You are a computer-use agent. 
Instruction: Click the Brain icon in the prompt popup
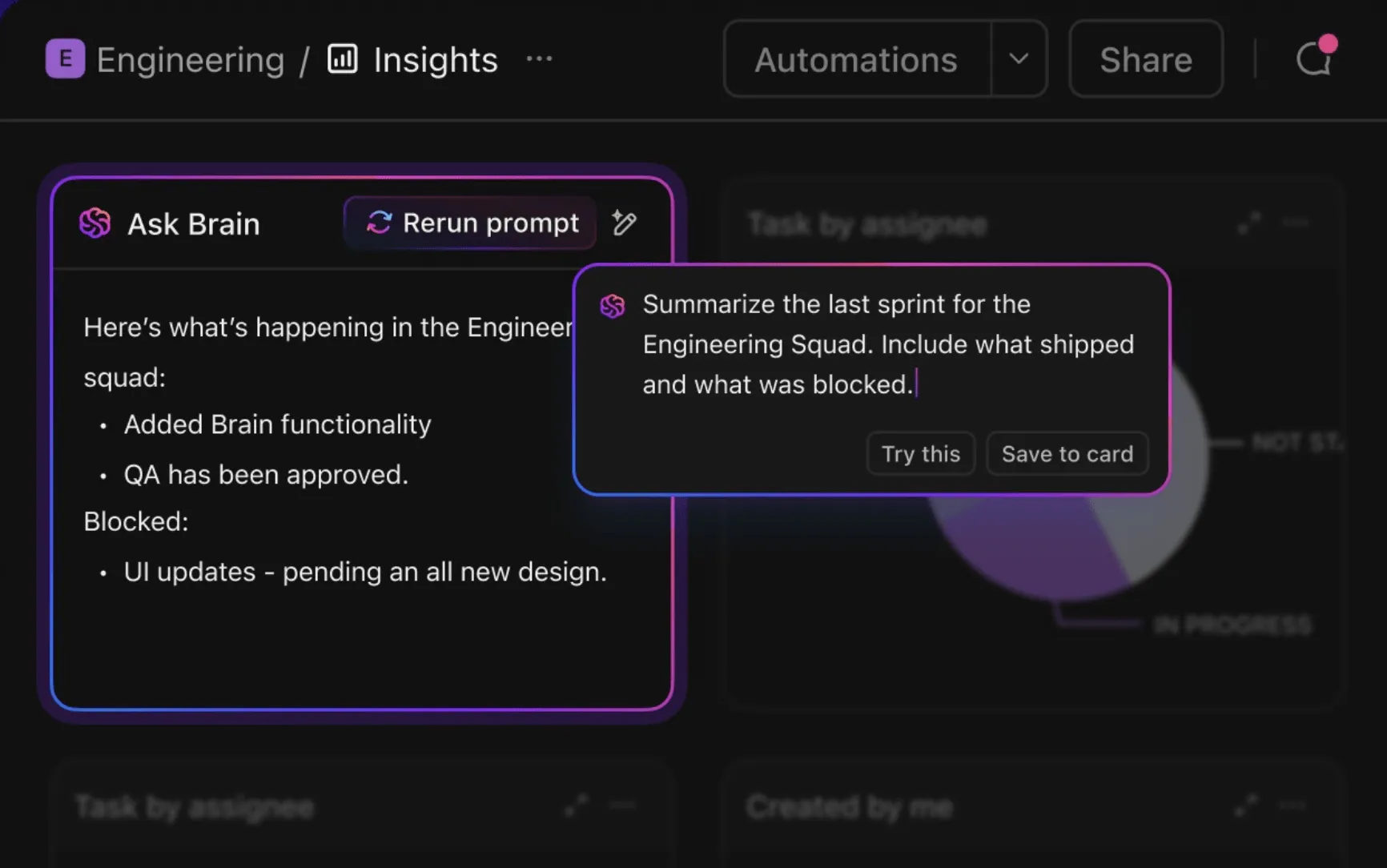click(613, 306)
